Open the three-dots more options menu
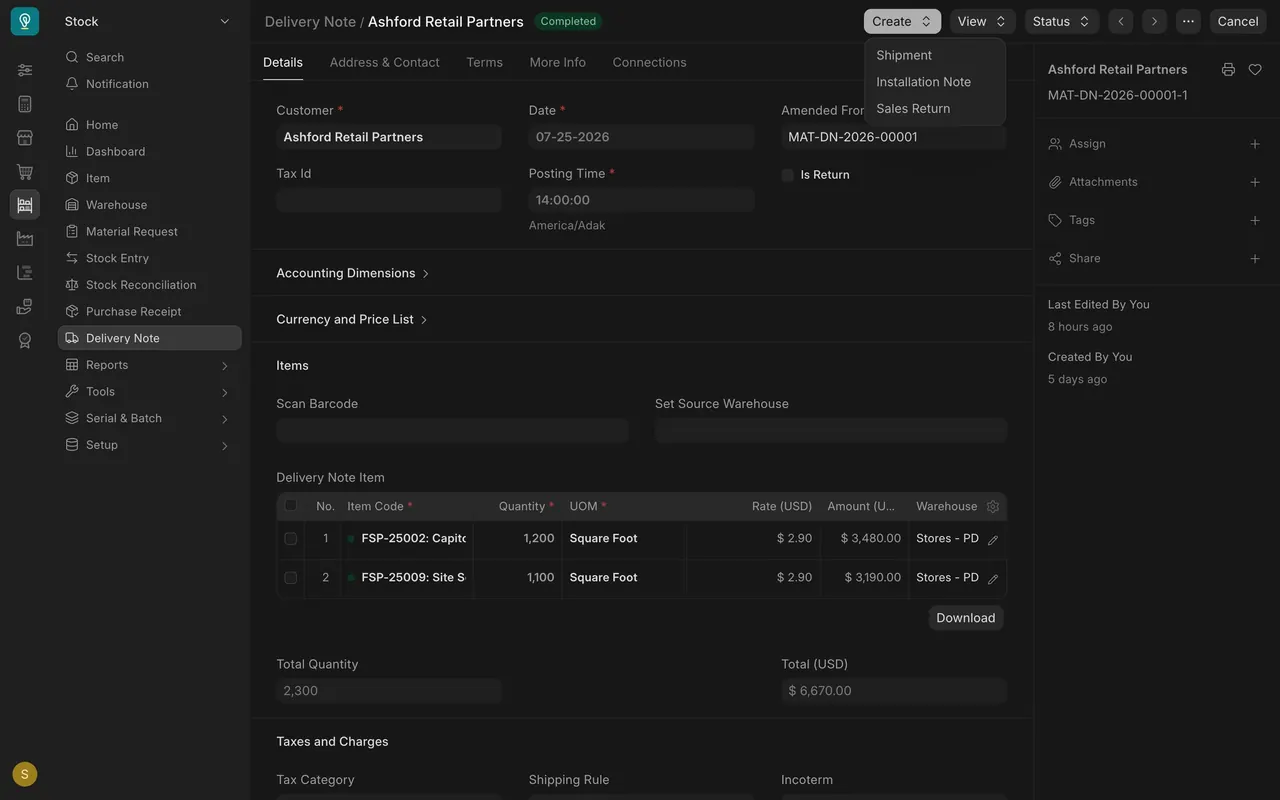The width and height of the screenshot is (1280, 800). pyautogui.click(x=1188, y=21)
